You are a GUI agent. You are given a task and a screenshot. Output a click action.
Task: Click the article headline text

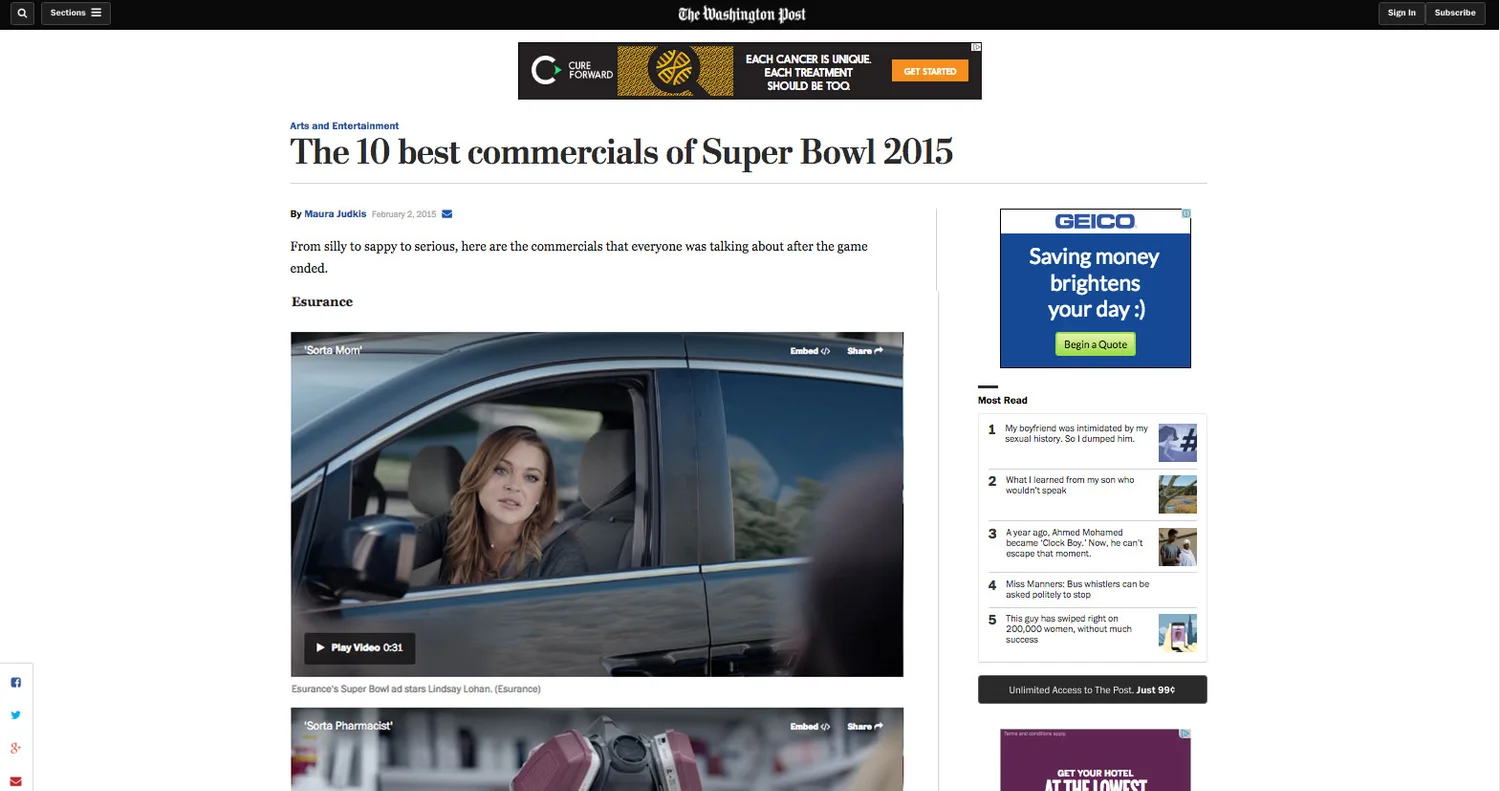coord(621,152)
